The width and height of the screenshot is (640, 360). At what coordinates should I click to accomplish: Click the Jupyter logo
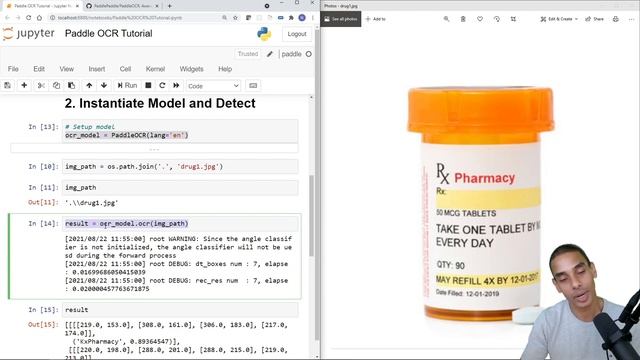click(x=28, y=33)
